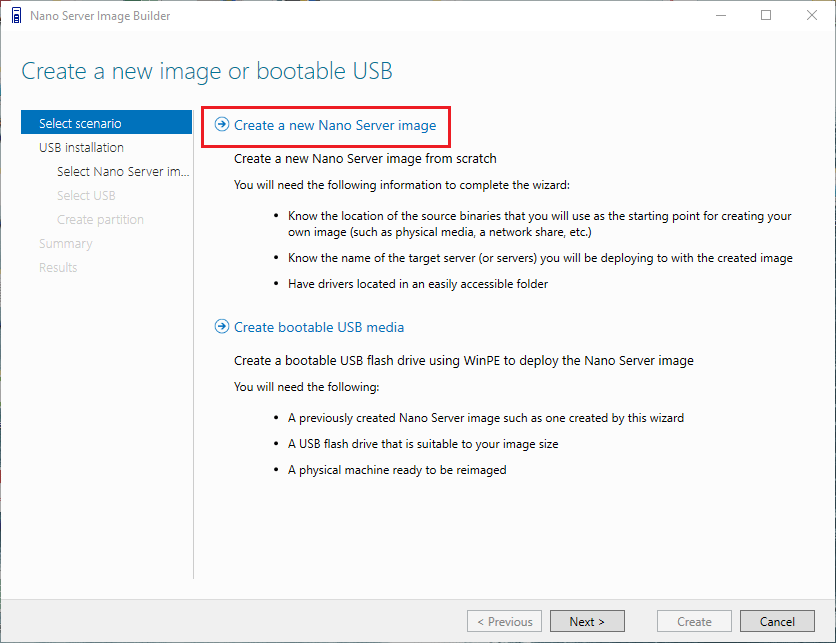Image resolution: width=836 pixels, height=643 pixels.
Task: Click the Nano Server Image Builder app icon
Action: click(15, 16)
